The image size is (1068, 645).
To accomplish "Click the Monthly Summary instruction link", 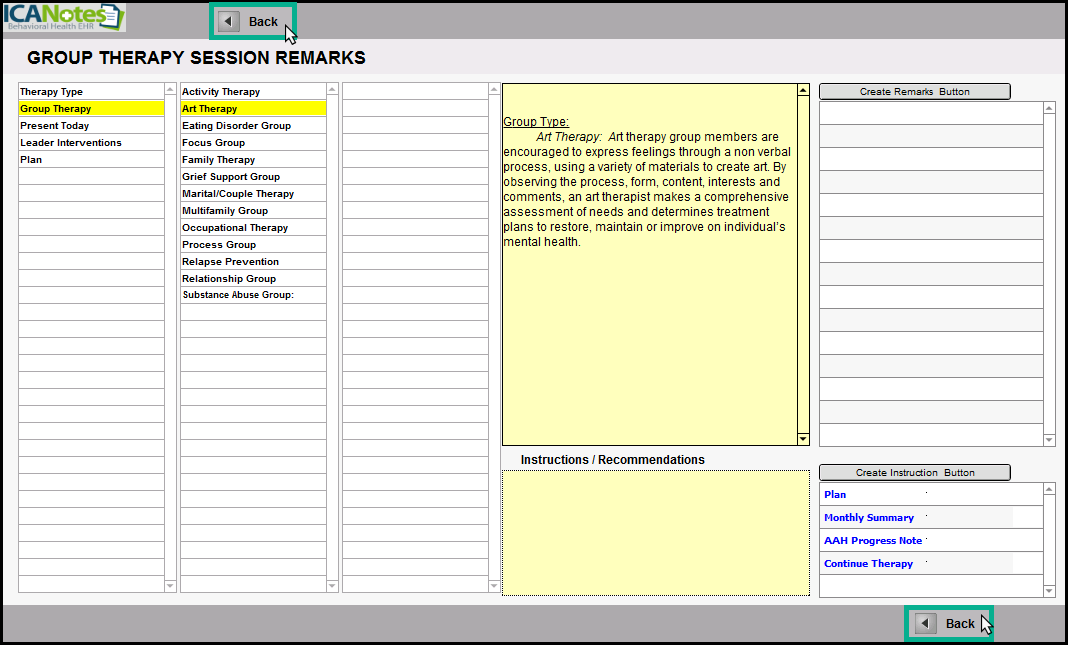I will tap(869, 518).
